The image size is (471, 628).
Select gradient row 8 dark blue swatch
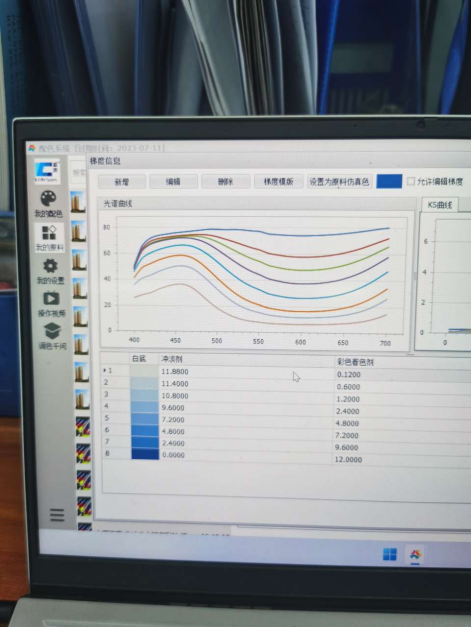(x=145, y=454)
